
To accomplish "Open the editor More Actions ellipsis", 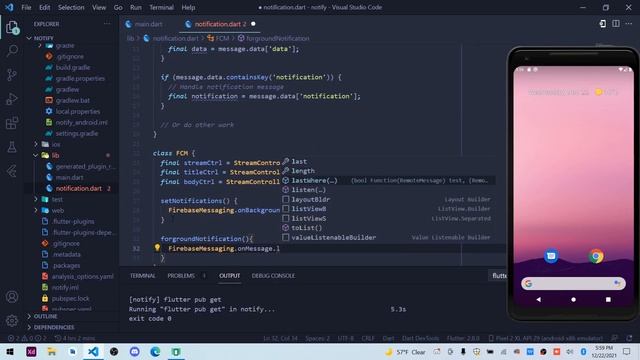I will pyautogui.click(x=629, y=24).
